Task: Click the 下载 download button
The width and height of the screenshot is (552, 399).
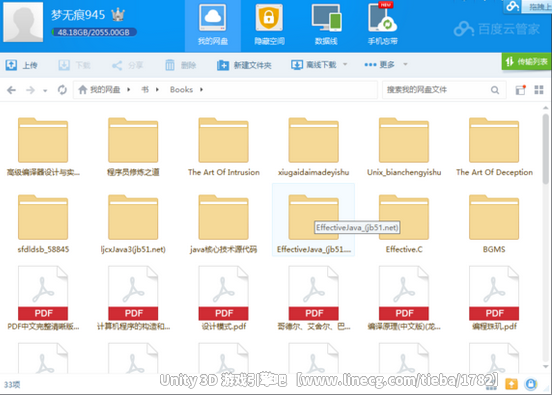Action: tap(74, 65)
